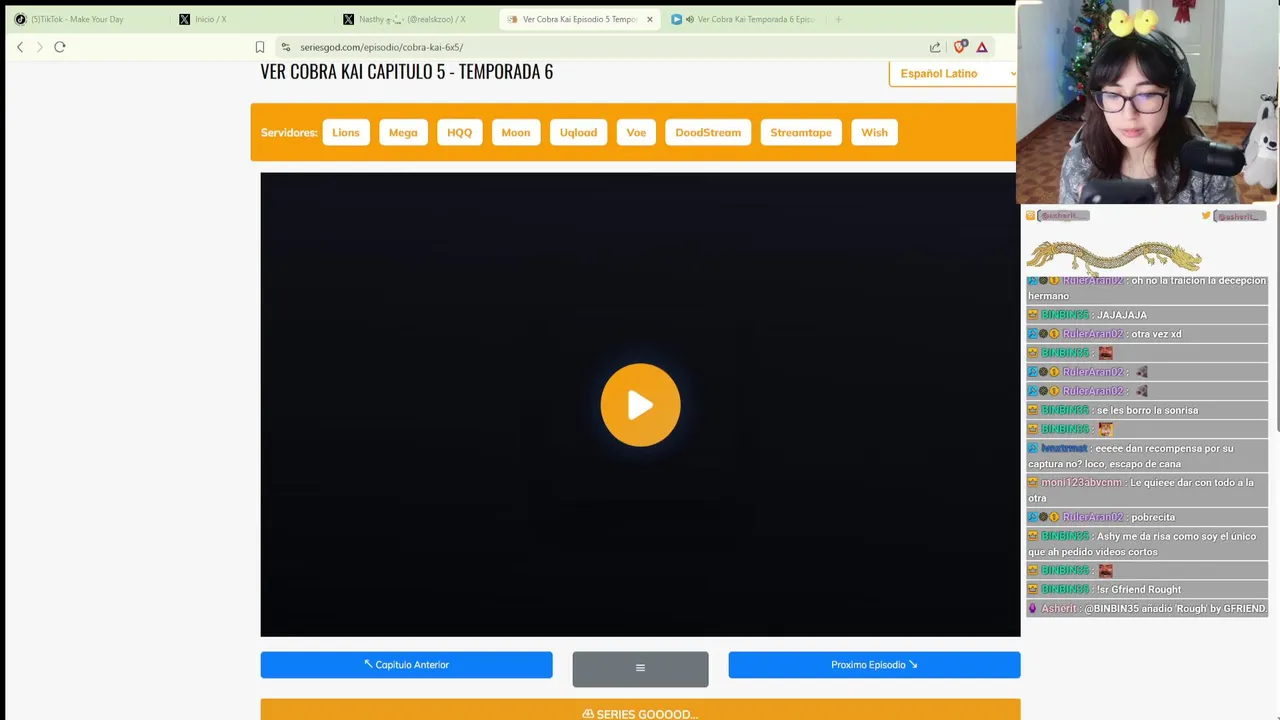Choose the Lions server
The height and width of the screenshot is (720, 1280).
(x=346, y=132)
